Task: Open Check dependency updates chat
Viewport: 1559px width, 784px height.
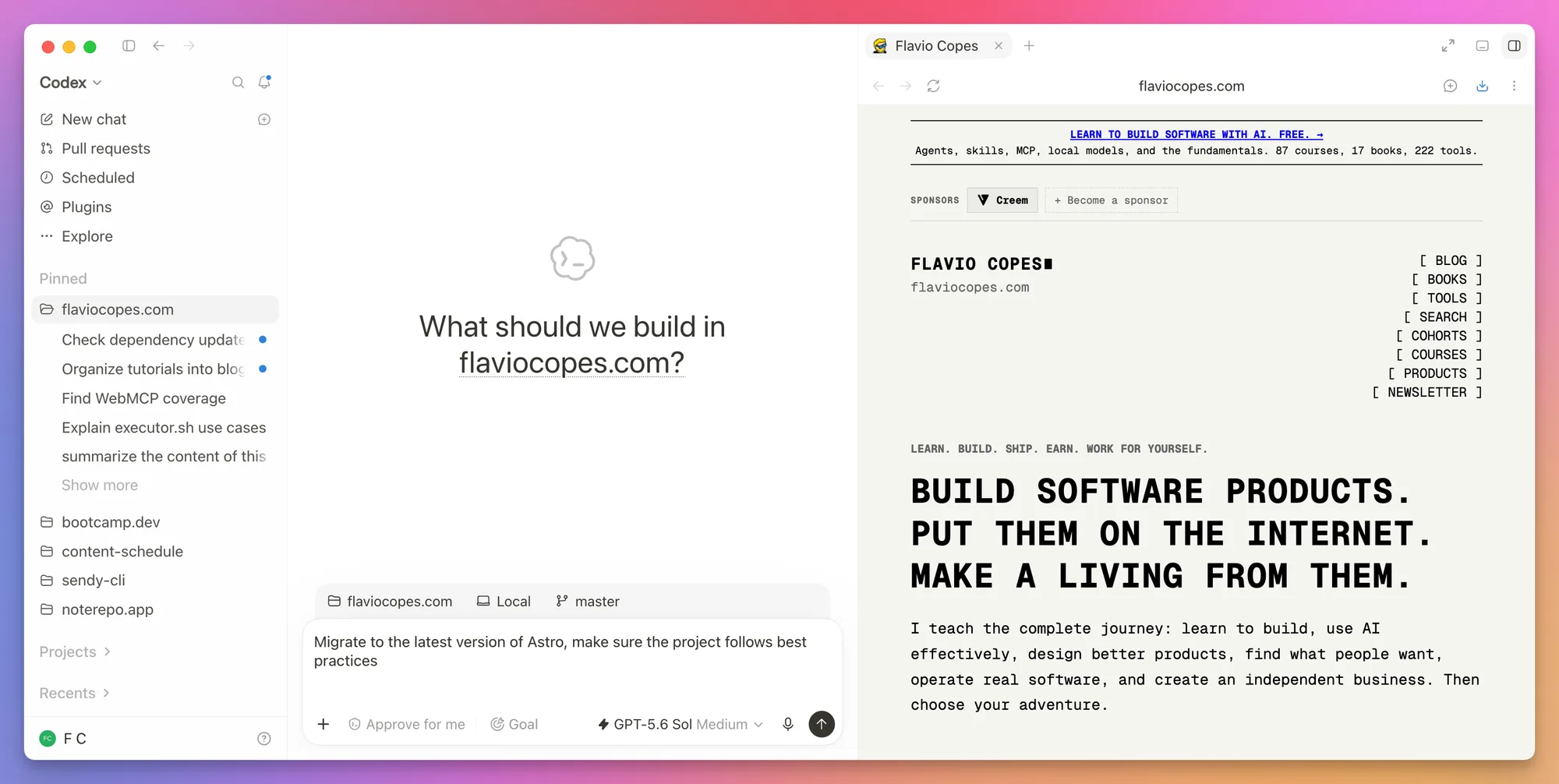Action: (x=154, y=340)
